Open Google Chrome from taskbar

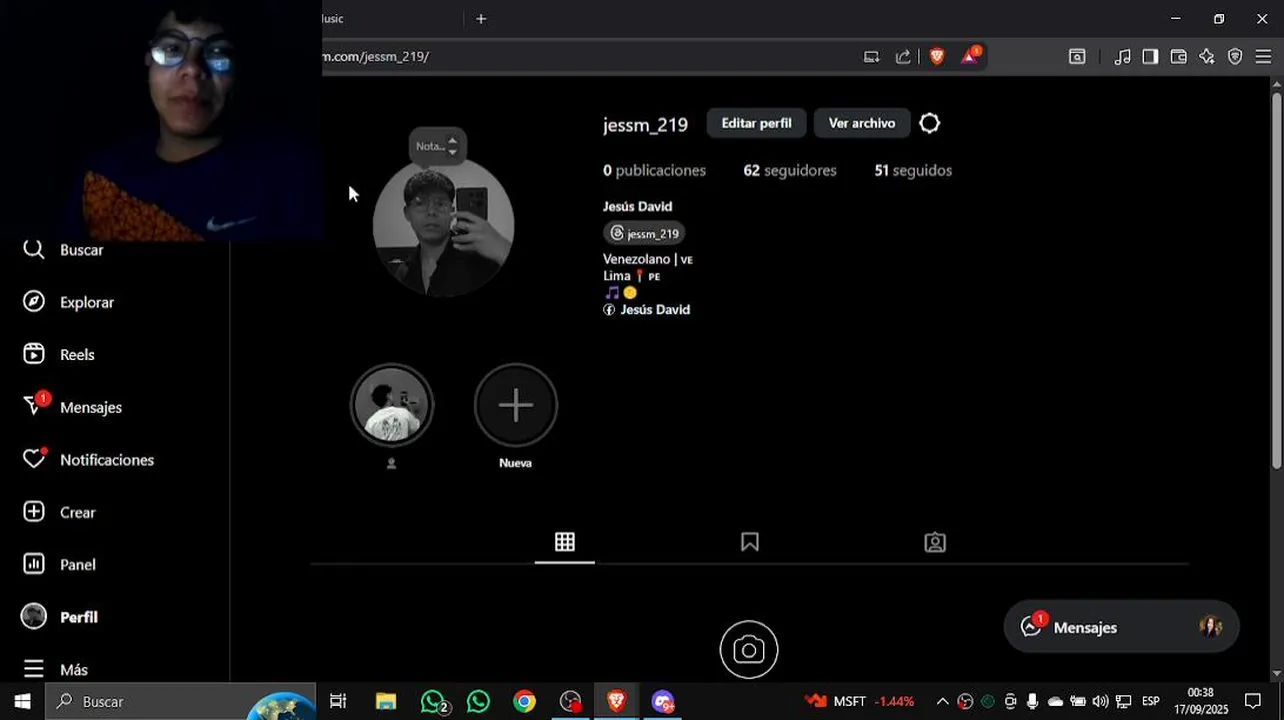point(524,701)
